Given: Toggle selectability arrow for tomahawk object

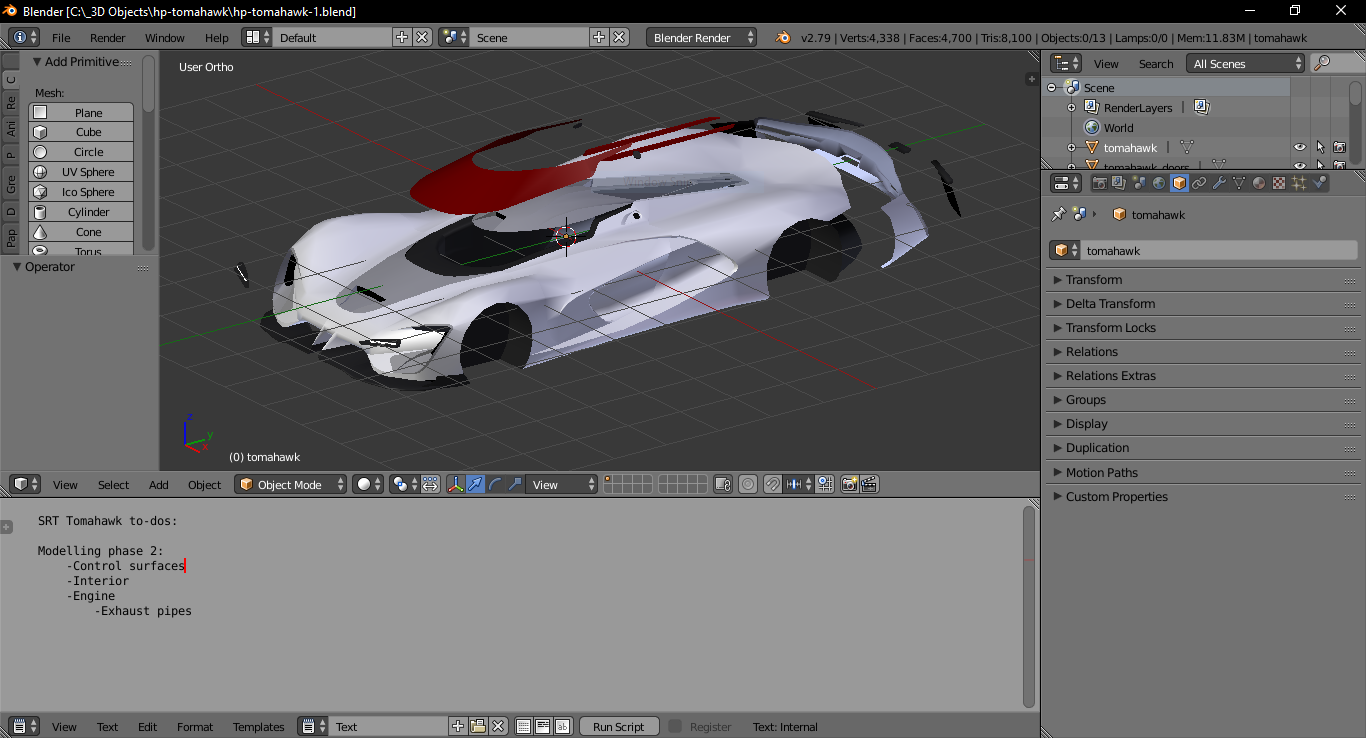Looking at the screenshot, I should (1320, 147).
